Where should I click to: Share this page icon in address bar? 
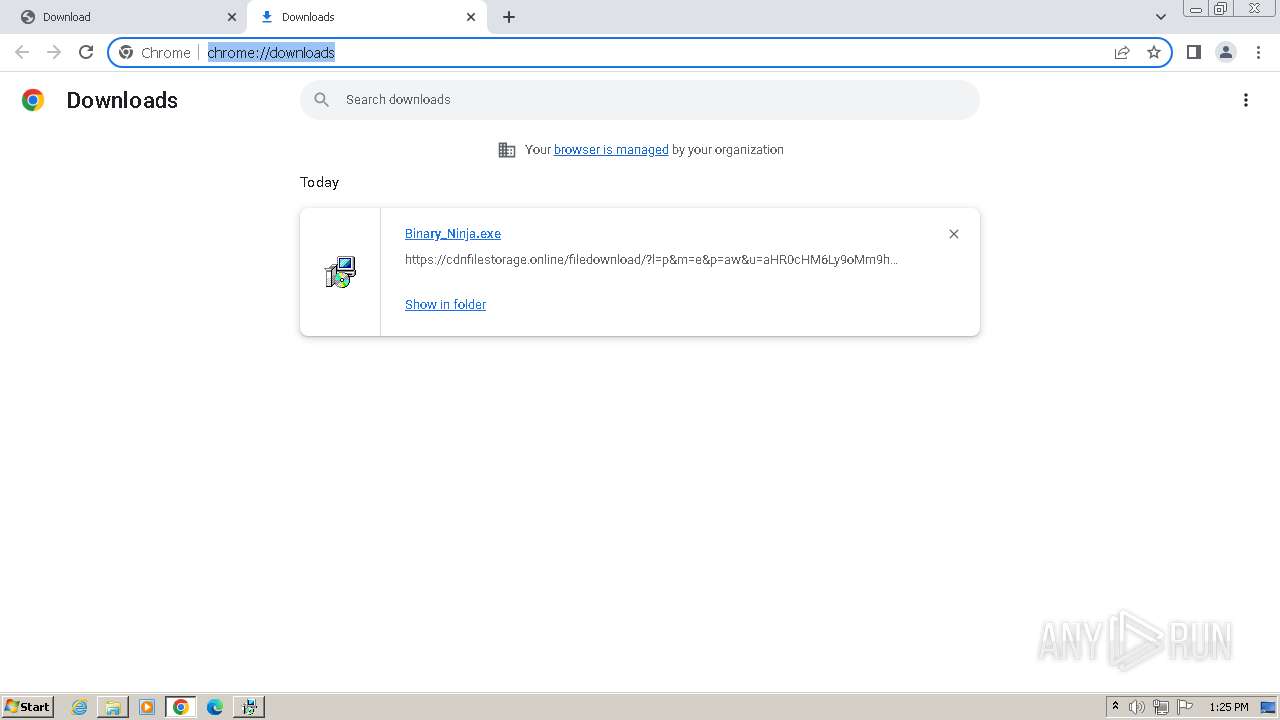coord(1122,52)
